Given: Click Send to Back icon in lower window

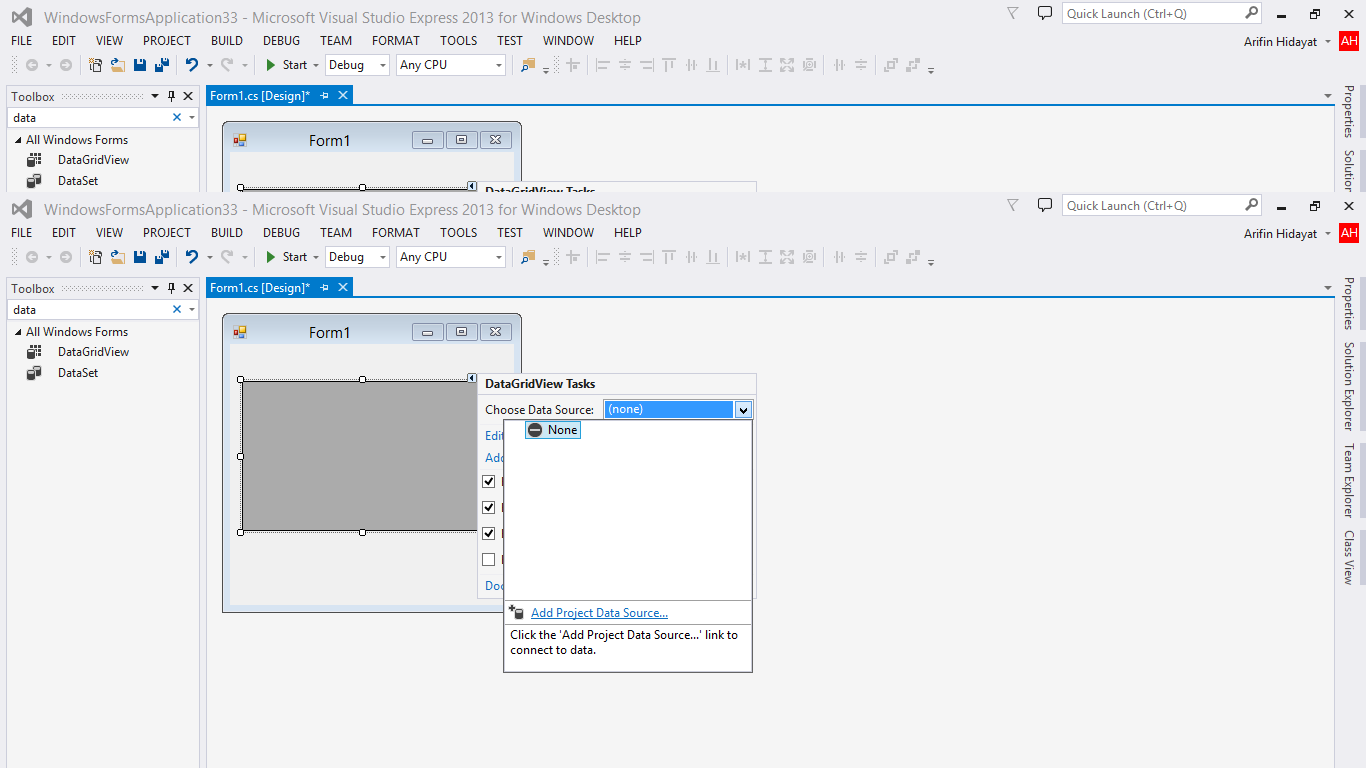Looking at the screenshot, I should pos(913,257).
